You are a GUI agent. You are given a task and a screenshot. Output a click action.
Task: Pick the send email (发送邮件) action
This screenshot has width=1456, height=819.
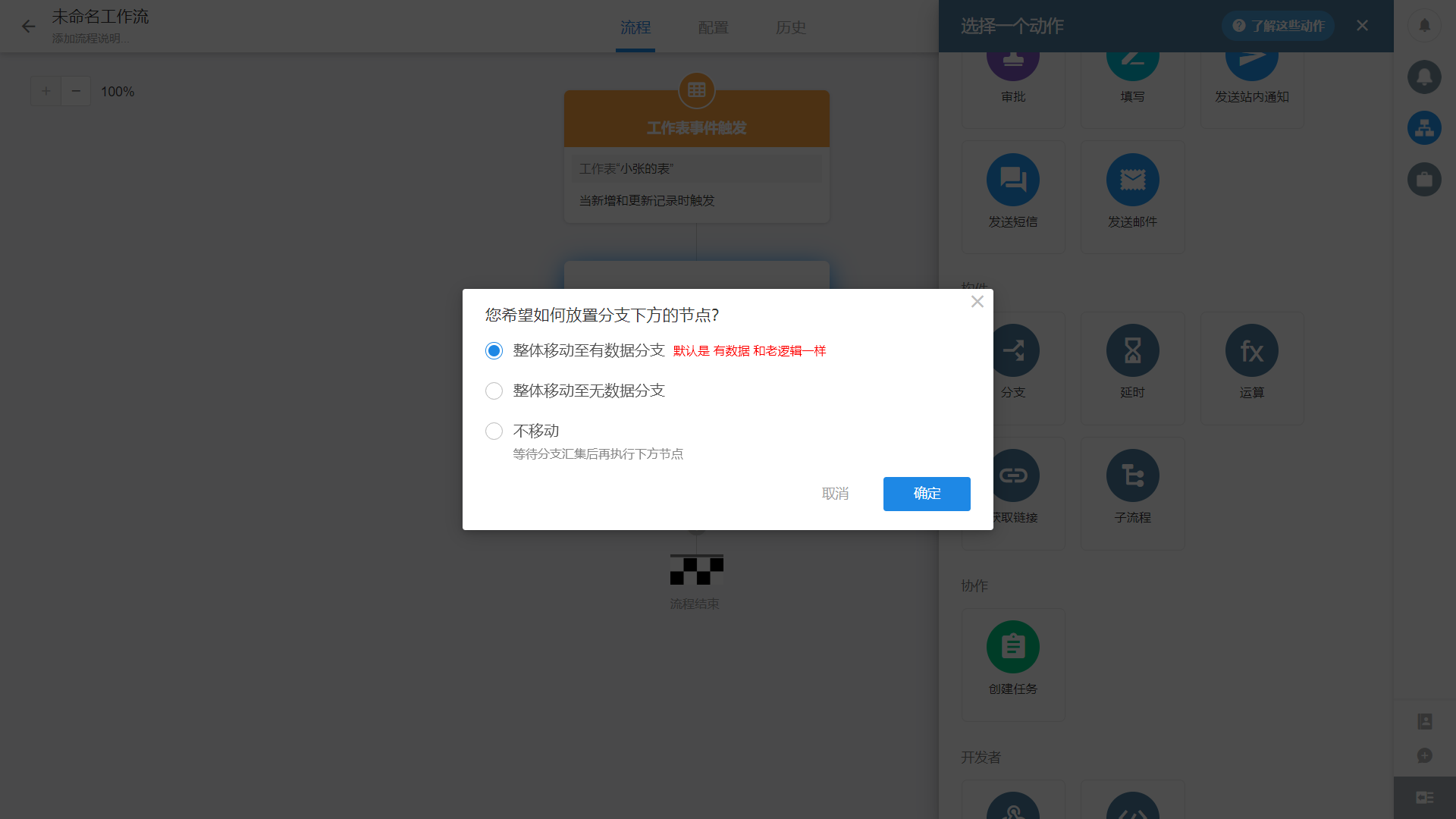[x=1132, y=180]
